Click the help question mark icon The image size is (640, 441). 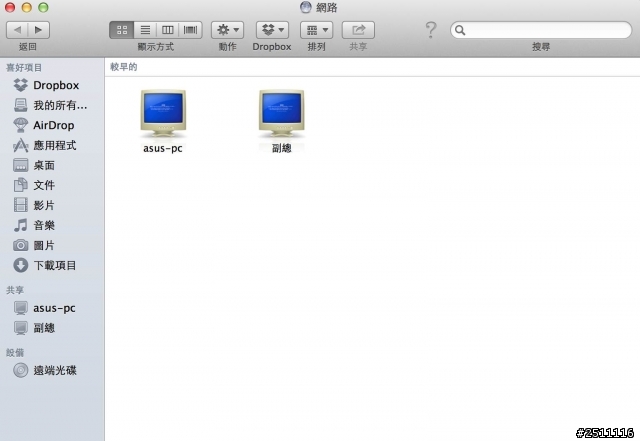click(431, 30)
